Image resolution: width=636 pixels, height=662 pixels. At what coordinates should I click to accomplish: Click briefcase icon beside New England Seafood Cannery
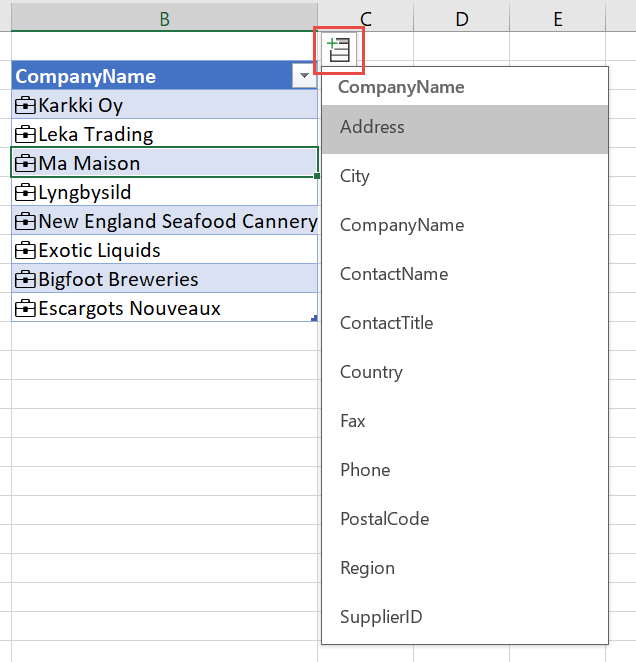(x=25, y=222)
